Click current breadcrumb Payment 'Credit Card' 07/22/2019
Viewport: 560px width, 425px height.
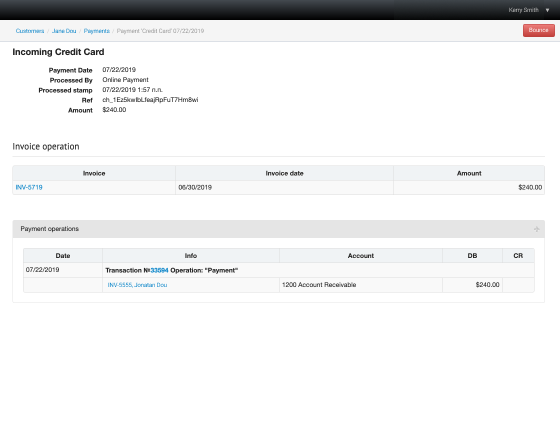click(x=160, y=31)
